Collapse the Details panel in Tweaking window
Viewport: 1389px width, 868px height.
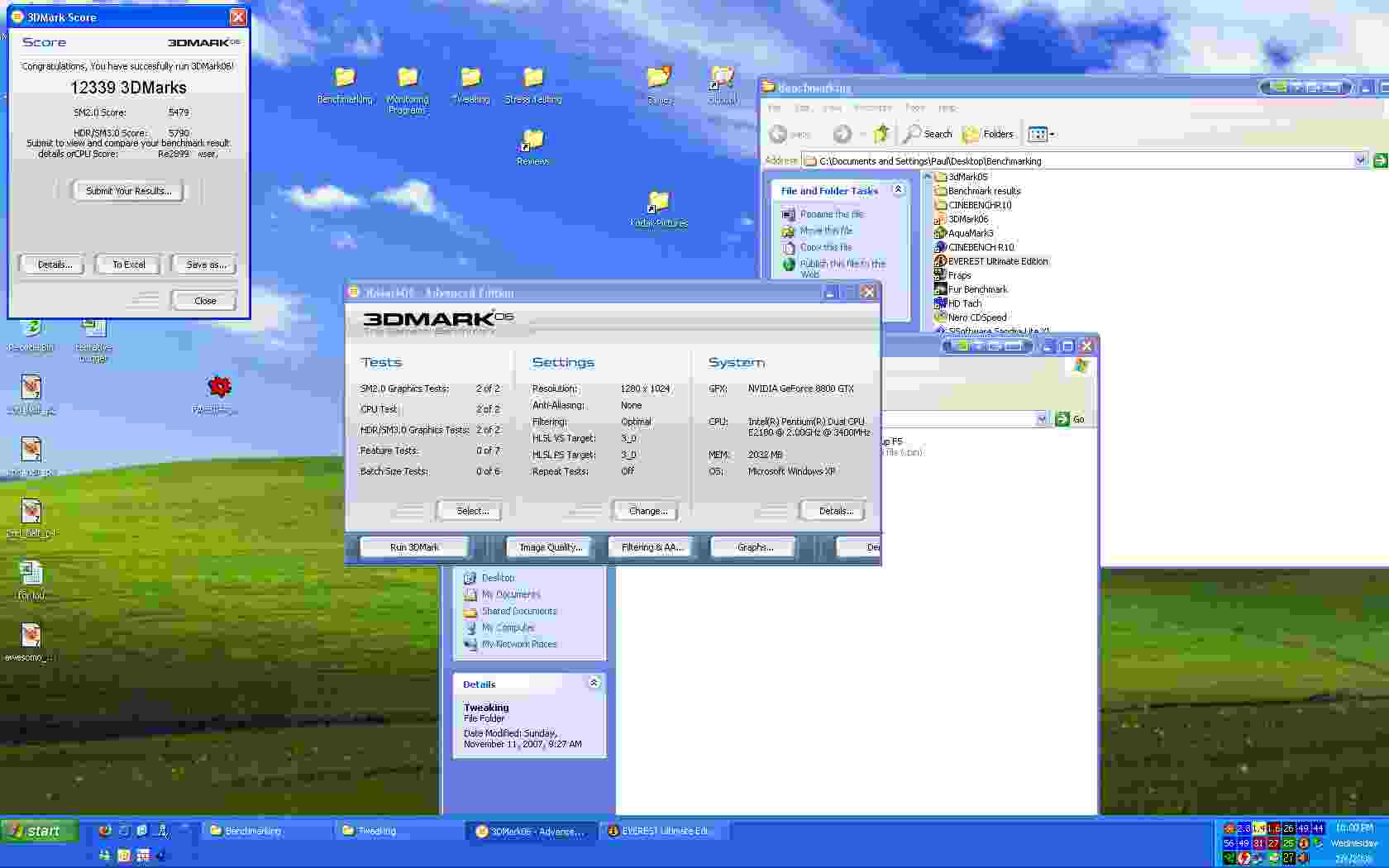(x=594, y=683)
